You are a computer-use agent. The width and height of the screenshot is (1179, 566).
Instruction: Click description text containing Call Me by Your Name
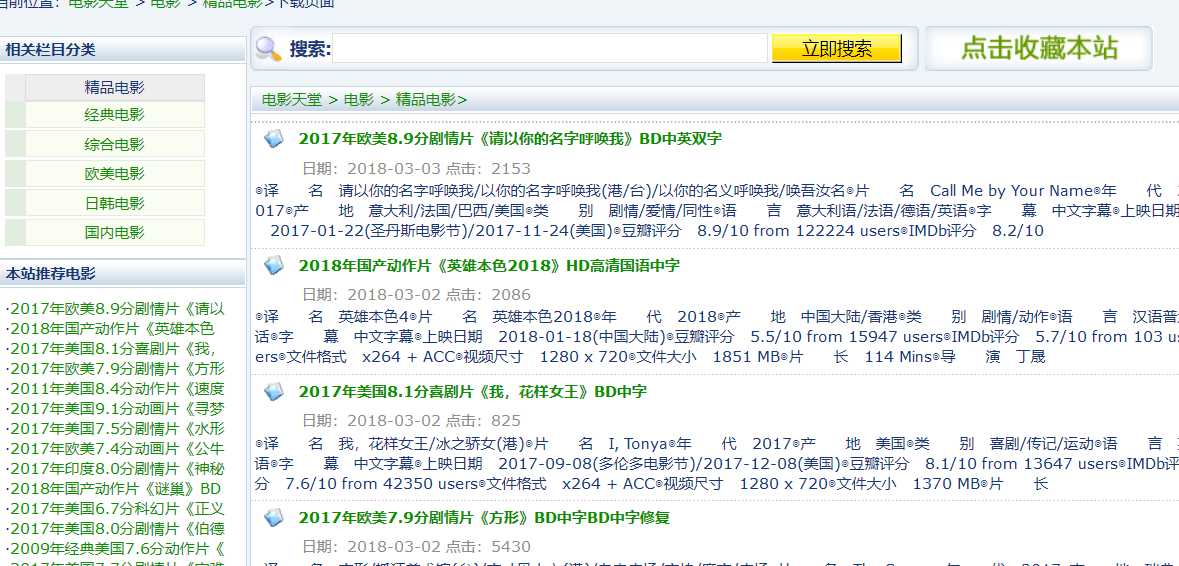(717, 210)
